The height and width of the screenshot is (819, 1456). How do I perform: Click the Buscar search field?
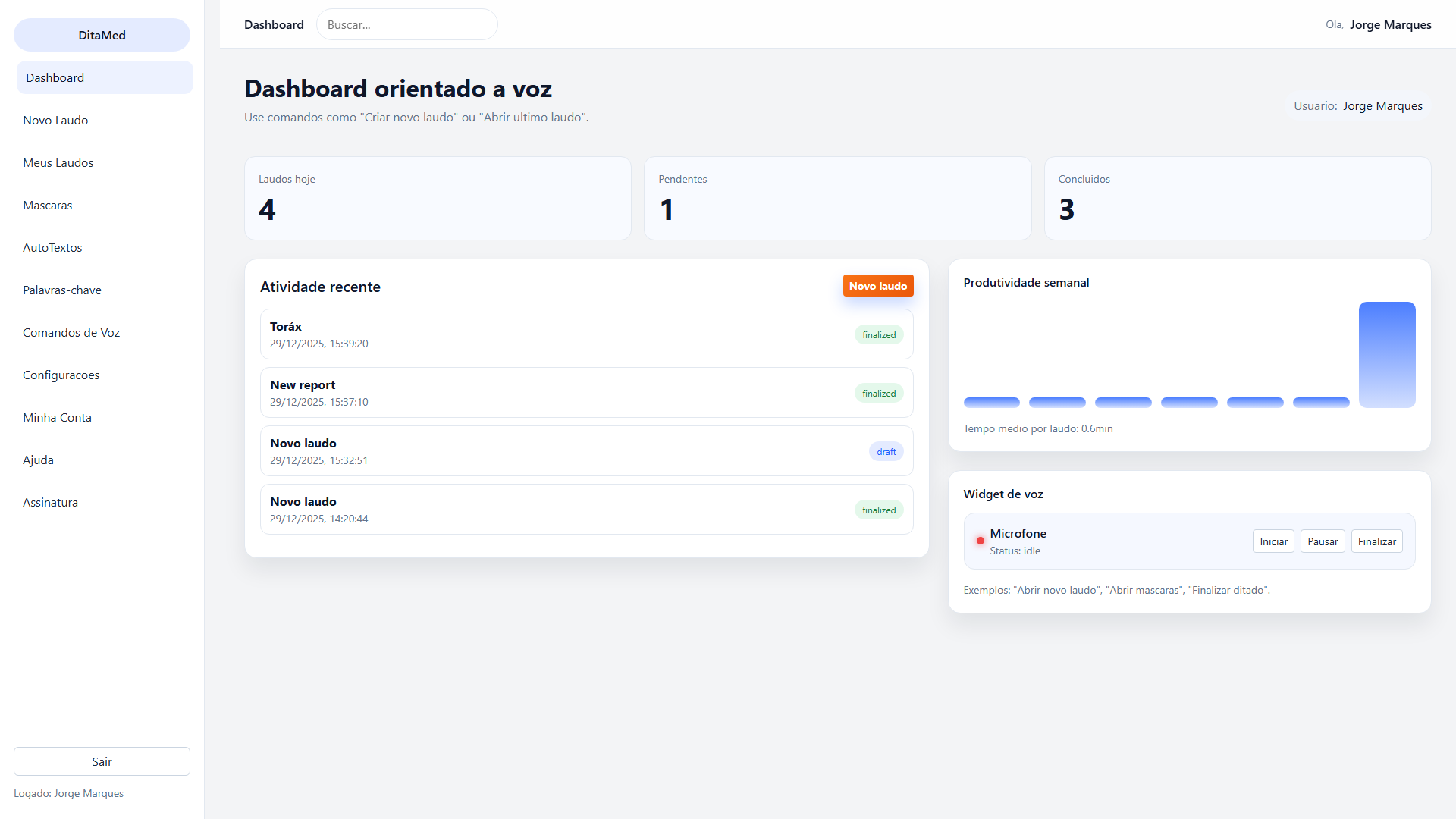406,24
